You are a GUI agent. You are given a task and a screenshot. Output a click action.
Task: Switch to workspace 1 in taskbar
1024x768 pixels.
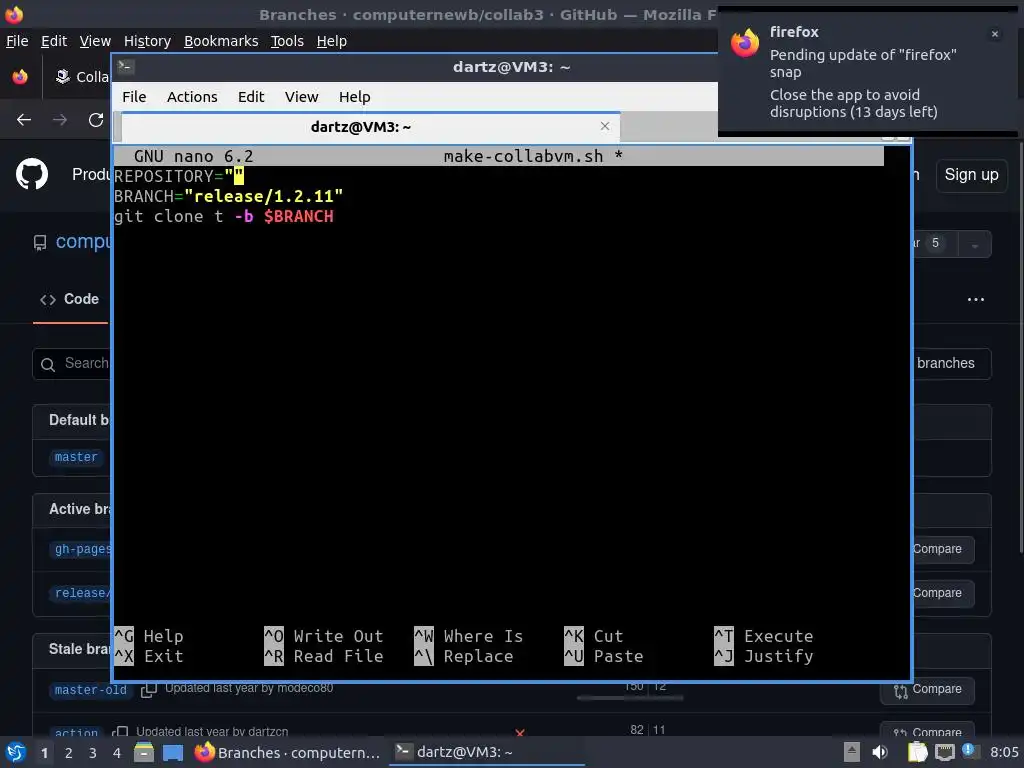[x=44, y=752]
